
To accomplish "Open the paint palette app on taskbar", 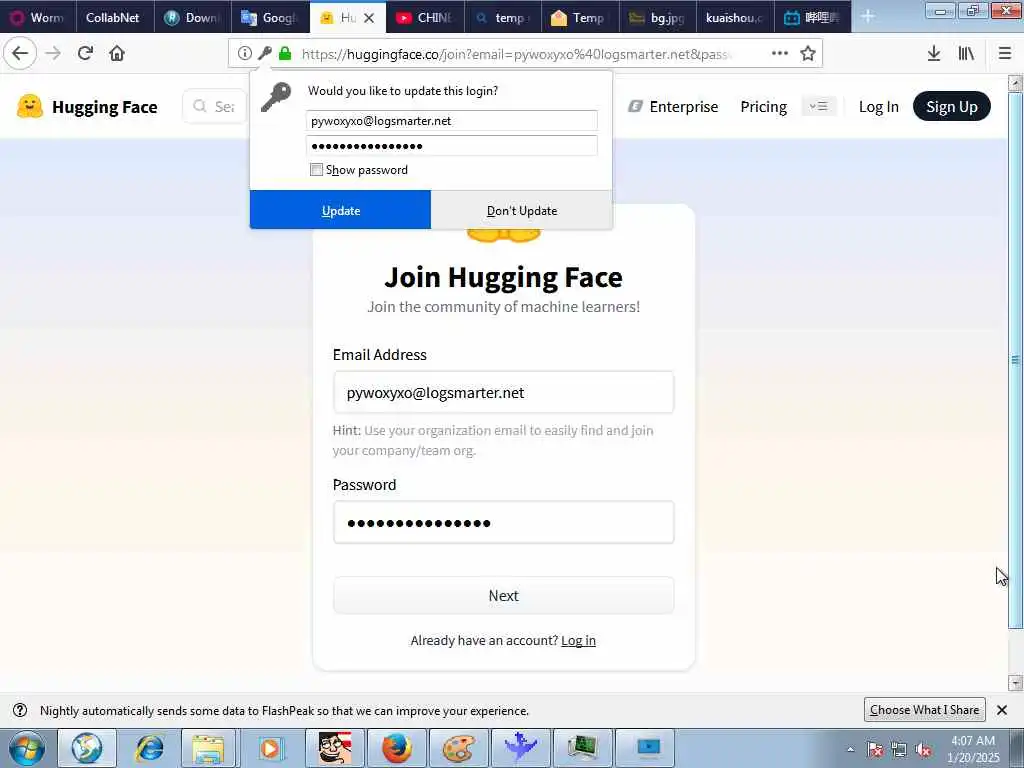I will coord(458,748).
